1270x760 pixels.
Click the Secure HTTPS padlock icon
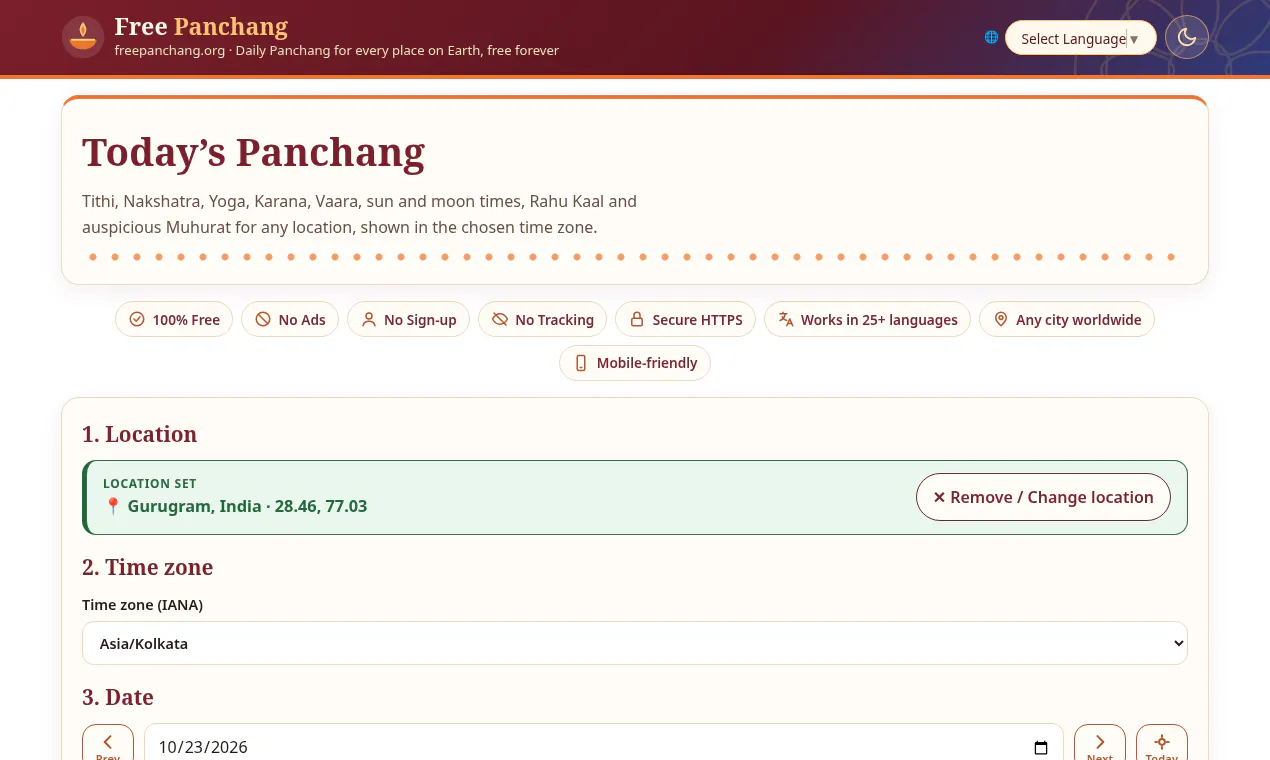[637, 320]
